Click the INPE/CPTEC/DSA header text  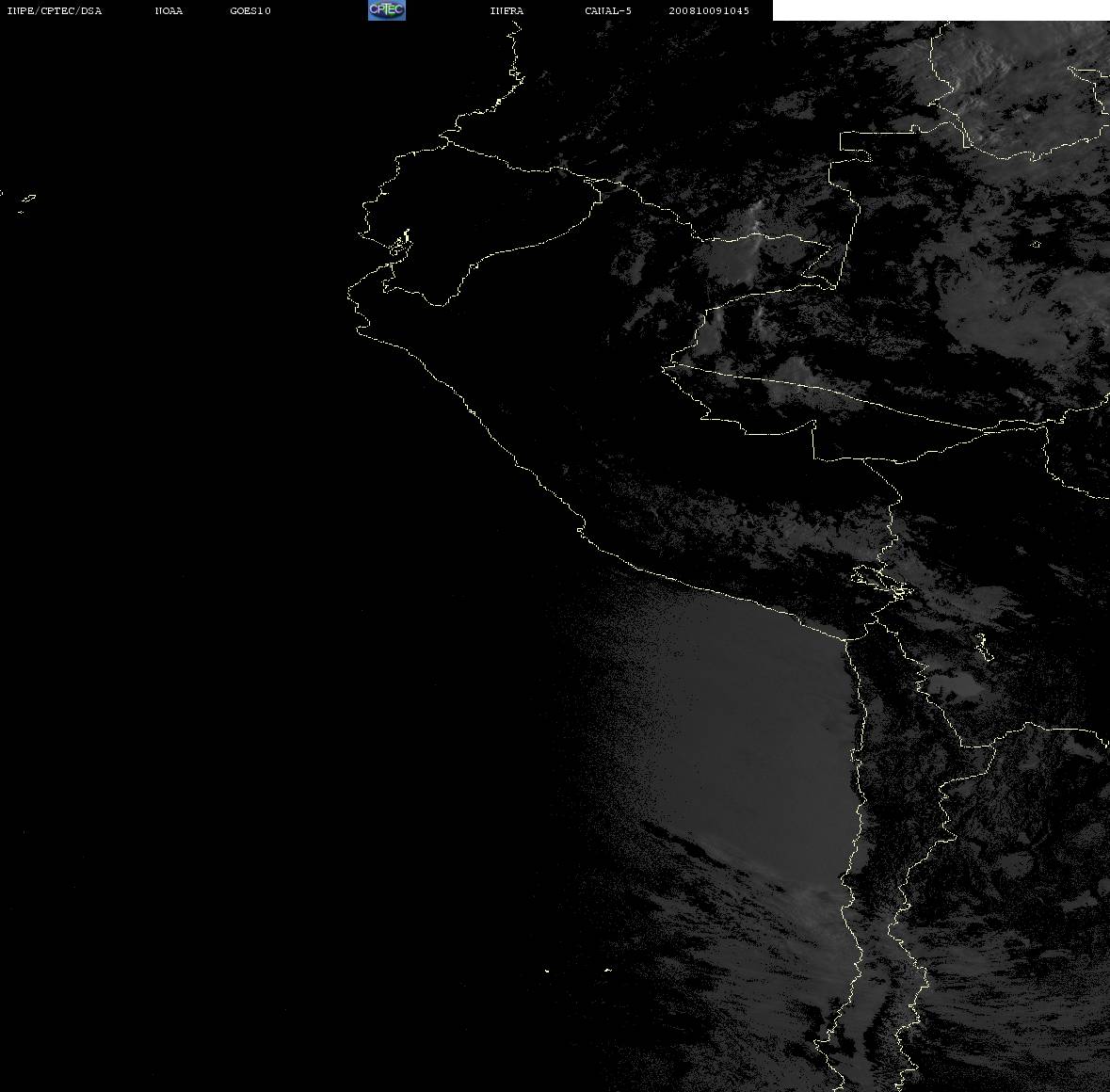pos(54,10)
